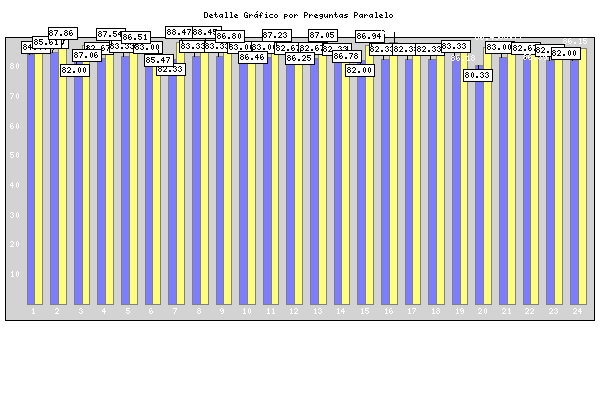The image size is (600, 400).
Task: Click the y-axis tick label 70
Action: [15, 96]
